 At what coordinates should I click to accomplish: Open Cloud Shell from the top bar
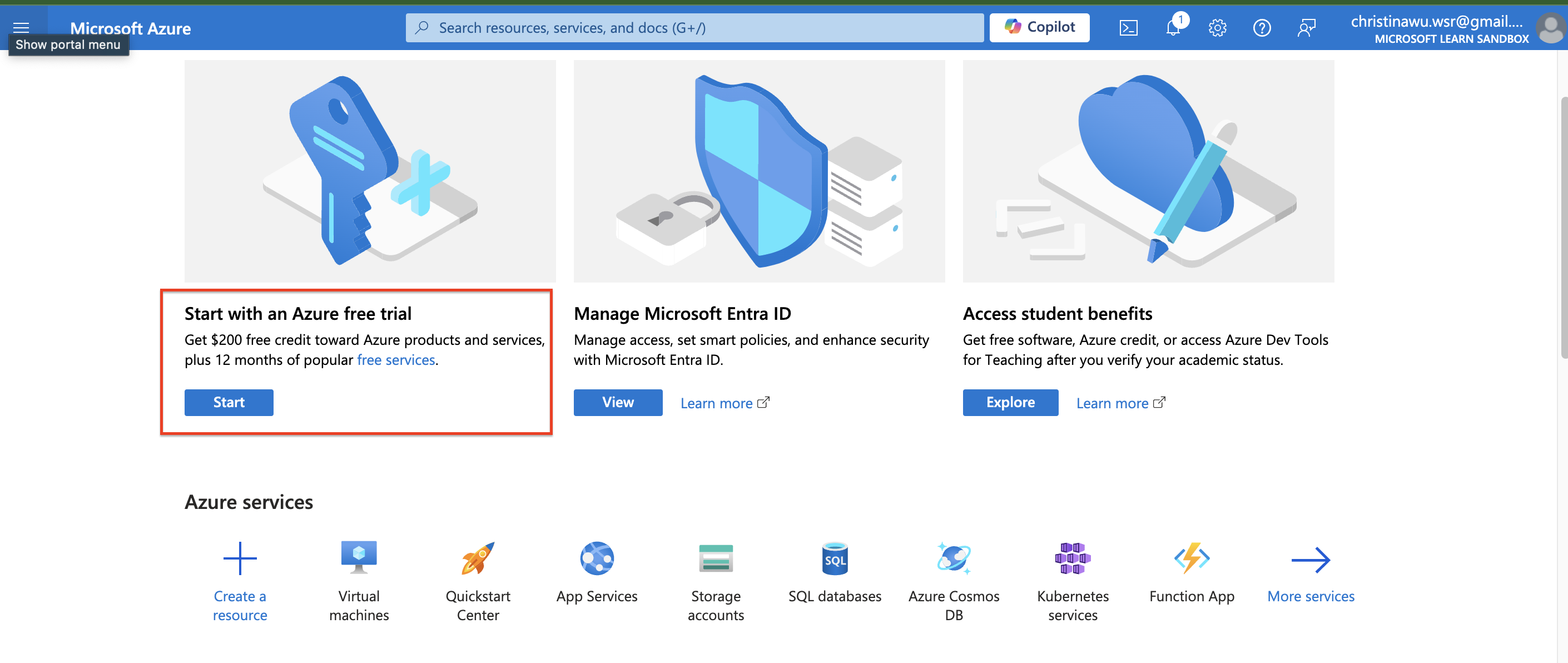click(1128, 28)
